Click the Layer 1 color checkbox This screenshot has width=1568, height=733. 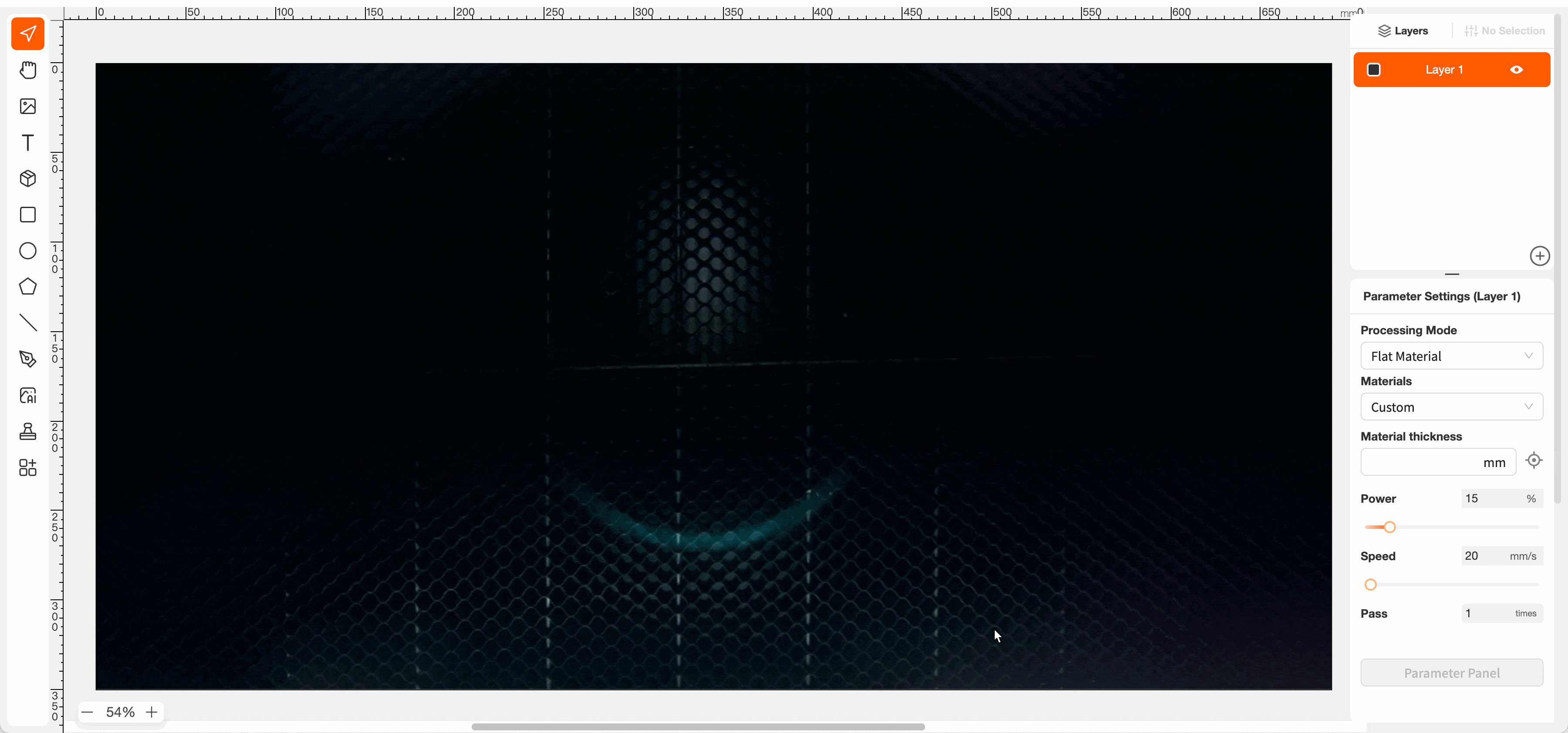coord(1374,70)
